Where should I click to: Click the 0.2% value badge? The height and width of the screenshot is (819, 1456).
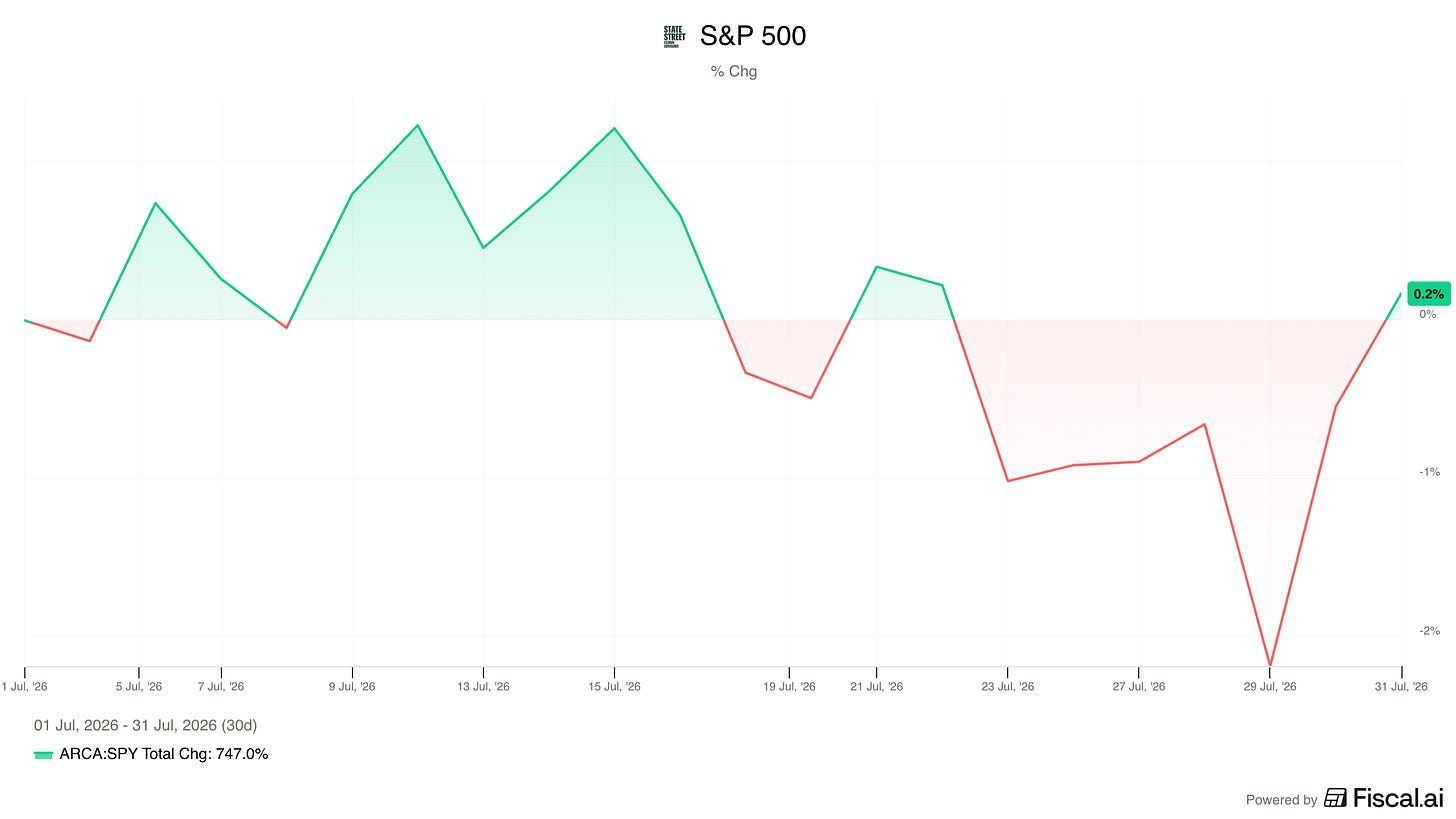click(x=1427, y=294)
